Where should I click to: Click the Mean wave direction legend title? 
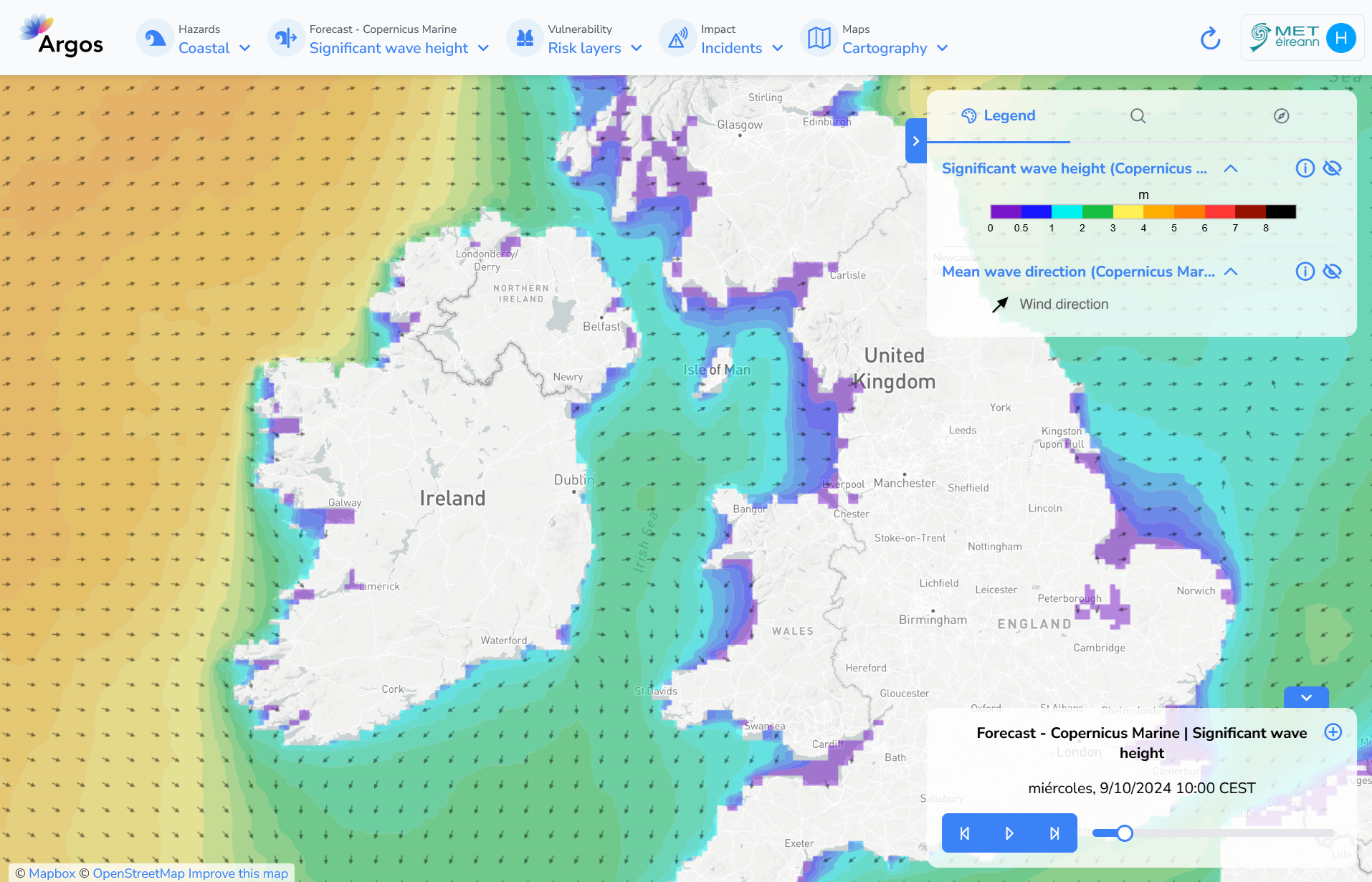pos(1078,272)
